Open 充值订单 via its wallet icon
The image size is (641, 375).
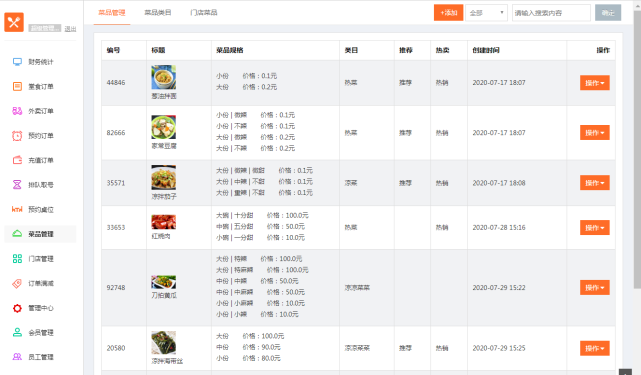pyautogui.click(x=17, y=160)
